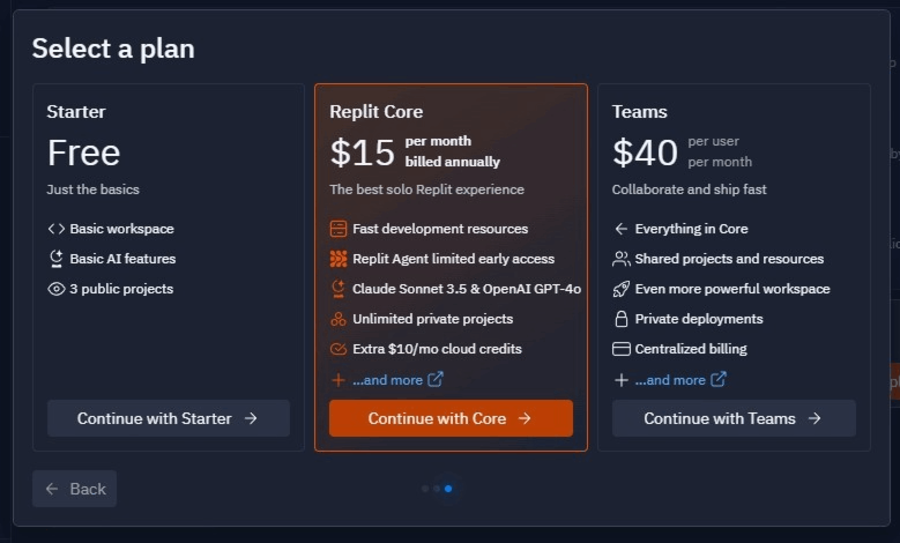
Task: Click the Centralized billing card icon
Action: pos(621,348)
